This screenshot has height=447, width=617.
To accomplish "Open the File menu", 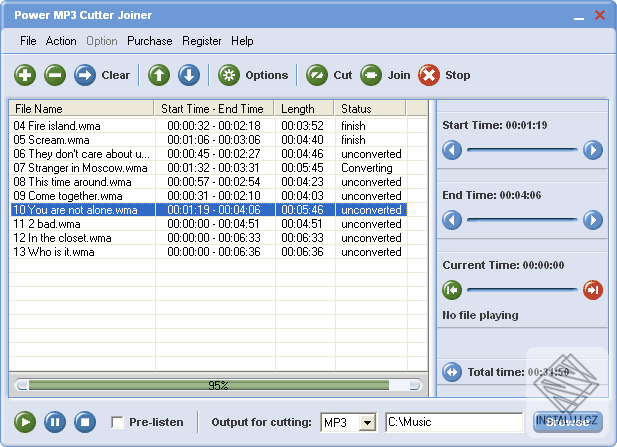I will 28,41.
